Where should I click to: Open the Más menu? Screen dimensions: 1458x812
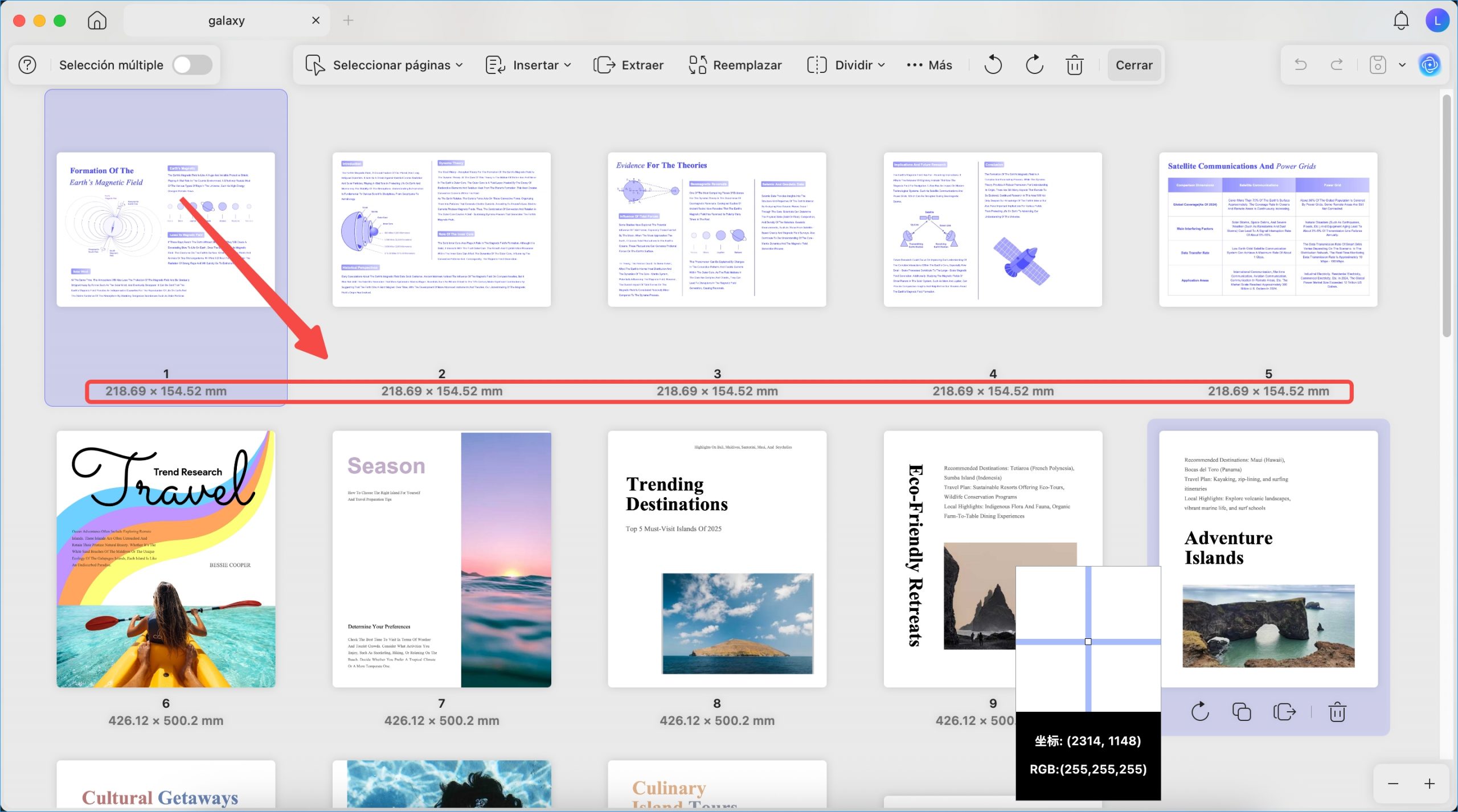click(x=928, y=64)
